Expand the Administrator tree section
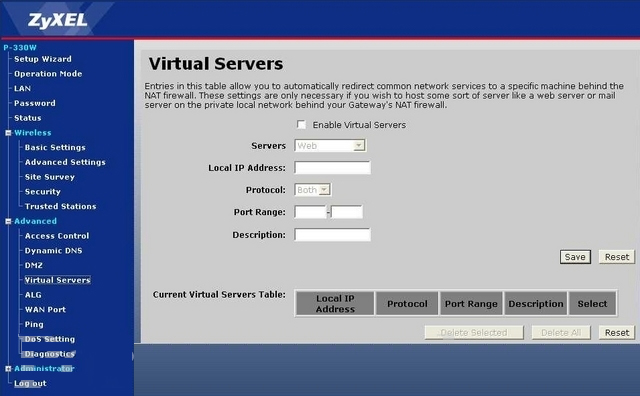Image resolution: width=640 pixels, height=396 pixels. coord(8,369)
